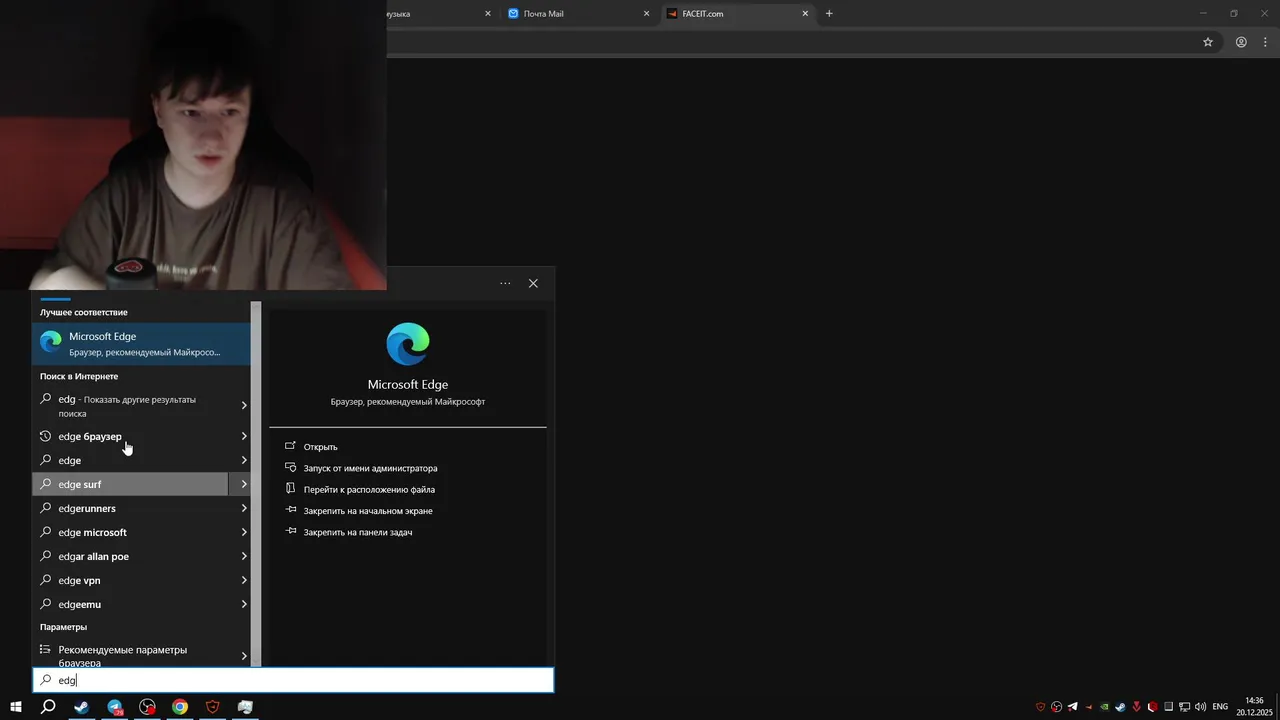
Task: Click the large Microsoft Edge logo
Action: [x=408, y=344]
